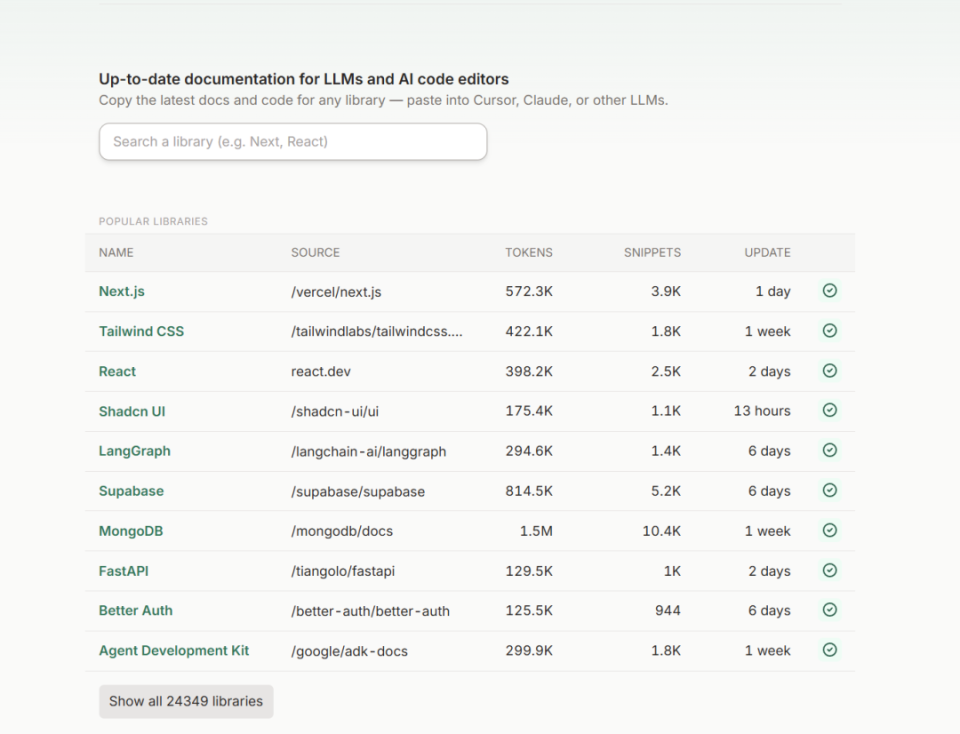Viewport: 960px width, 734px height.
Task: Click the check icon in the Supabase row
Action: click(830, 490)
